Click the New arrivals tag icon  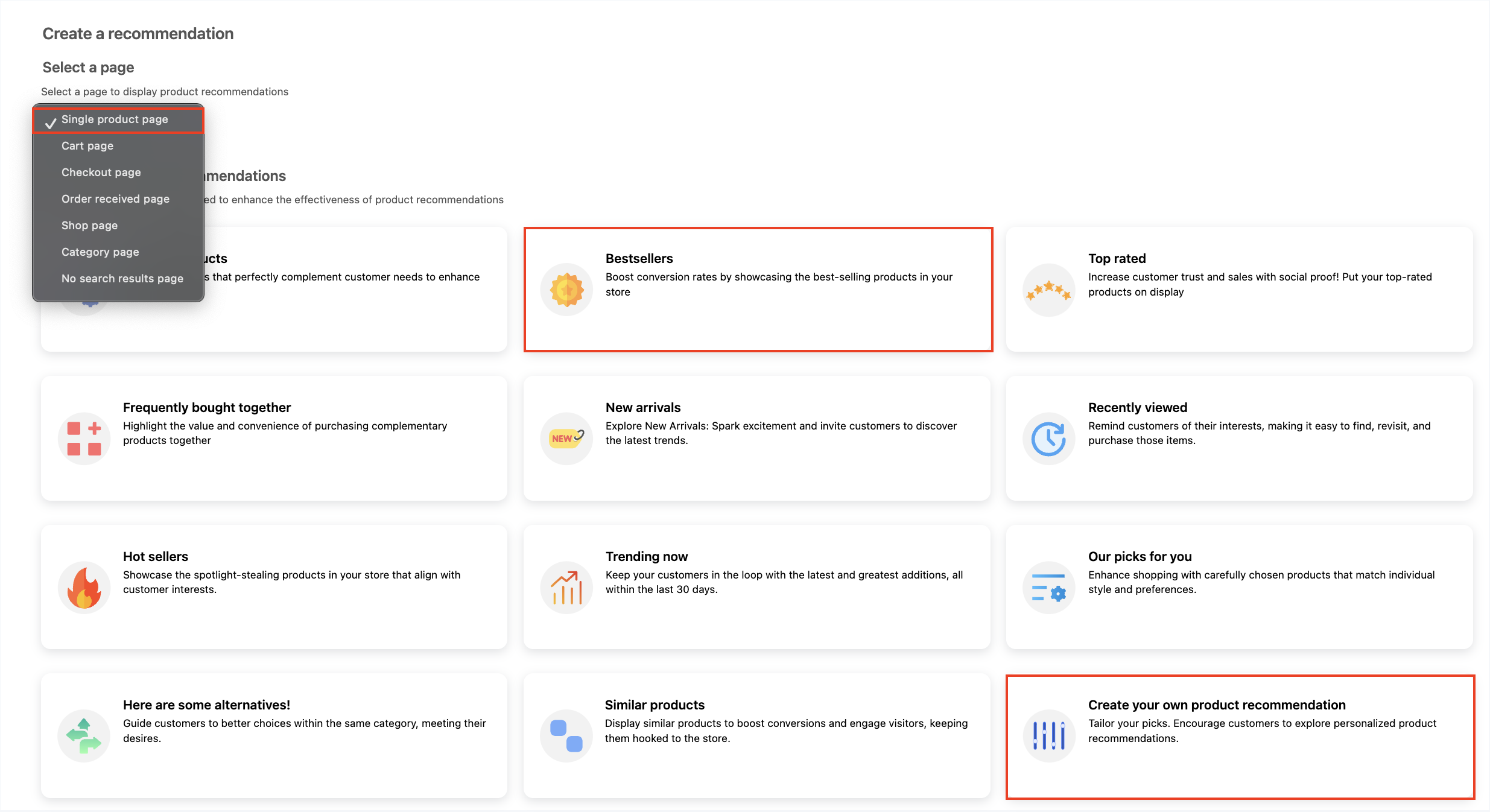[566, 438]
